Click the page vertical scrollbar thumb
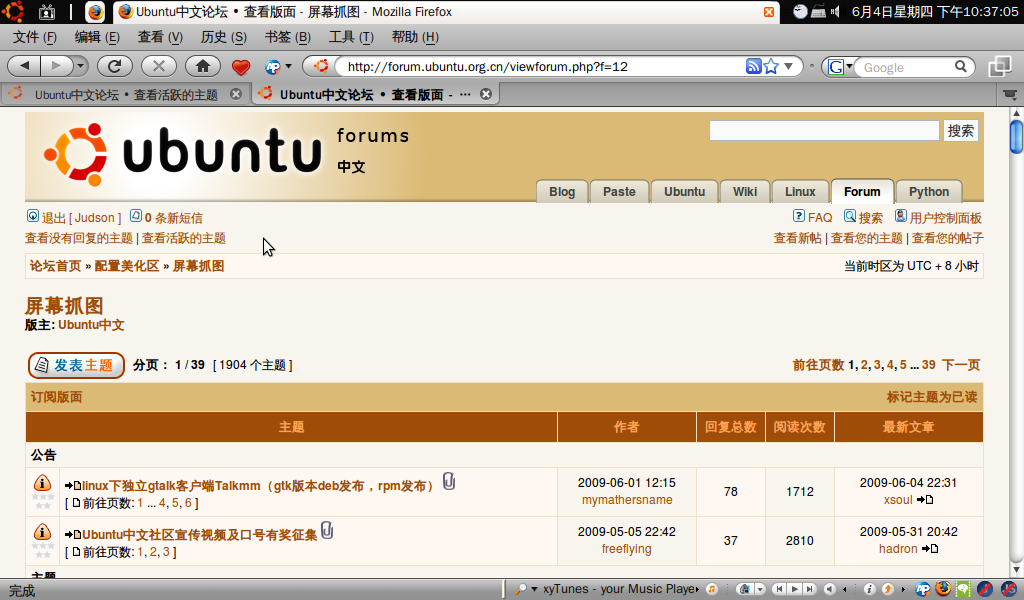The image size is (1024, 600). pyautogui.click(x=1016, y=136)
